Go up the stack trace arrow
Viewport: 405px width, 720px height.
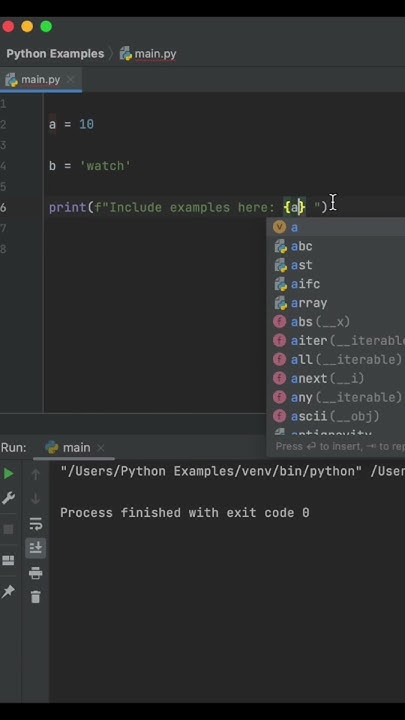coord(36,474)
